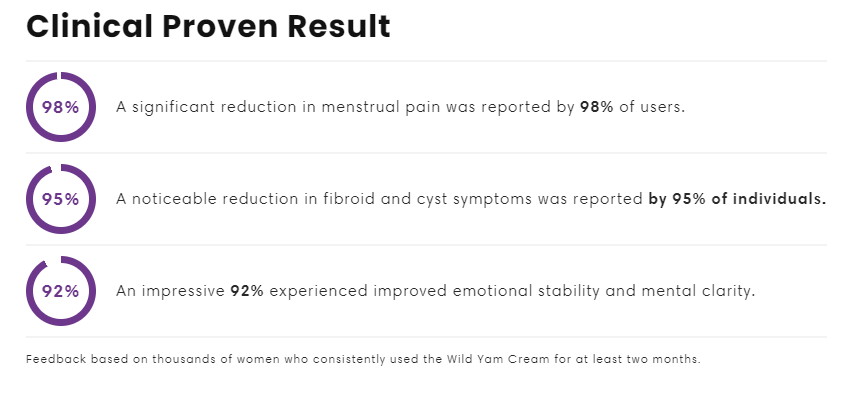856x398 pixels.
Task: Click the '92%' number inside the bottom ring
Action: click(x=61, y=291)
